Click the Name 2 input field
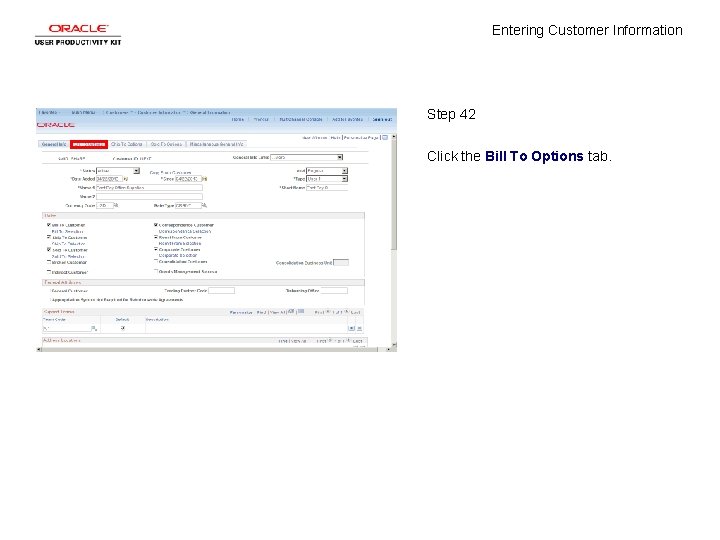The height and width of the screenshot is (540, 720). tap(149, 197)
